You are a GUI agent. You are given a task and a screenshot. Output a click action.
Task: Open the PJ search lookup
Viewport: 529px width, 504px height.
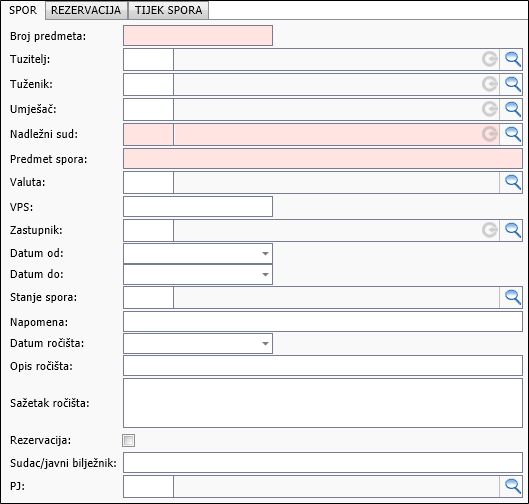pyautogui.click(x=512, y=486)
